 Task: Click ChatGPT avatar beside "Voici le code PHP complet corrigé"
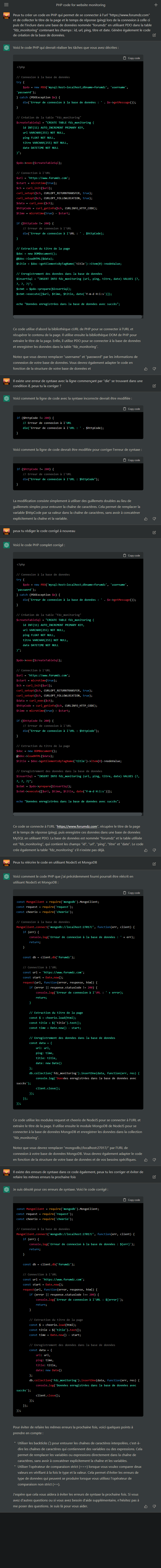[7, 545]
